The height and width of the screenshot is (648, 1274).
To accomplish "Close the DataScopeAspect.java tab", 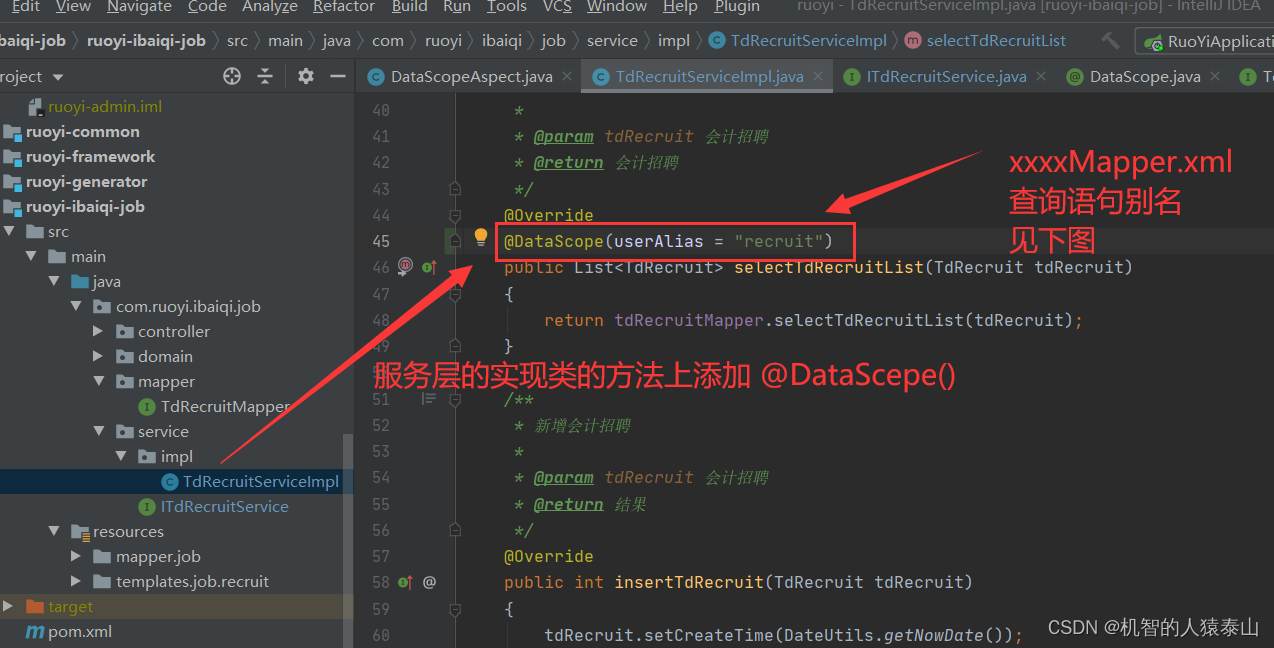I will (565, 76).
